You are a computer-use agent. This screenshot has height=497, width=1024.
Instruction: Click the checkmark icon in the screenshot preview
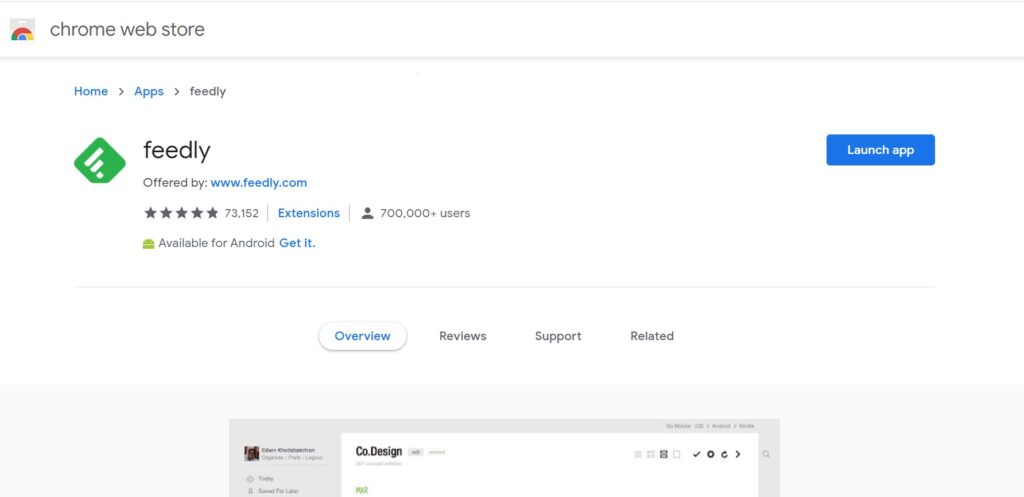(697, 454)
